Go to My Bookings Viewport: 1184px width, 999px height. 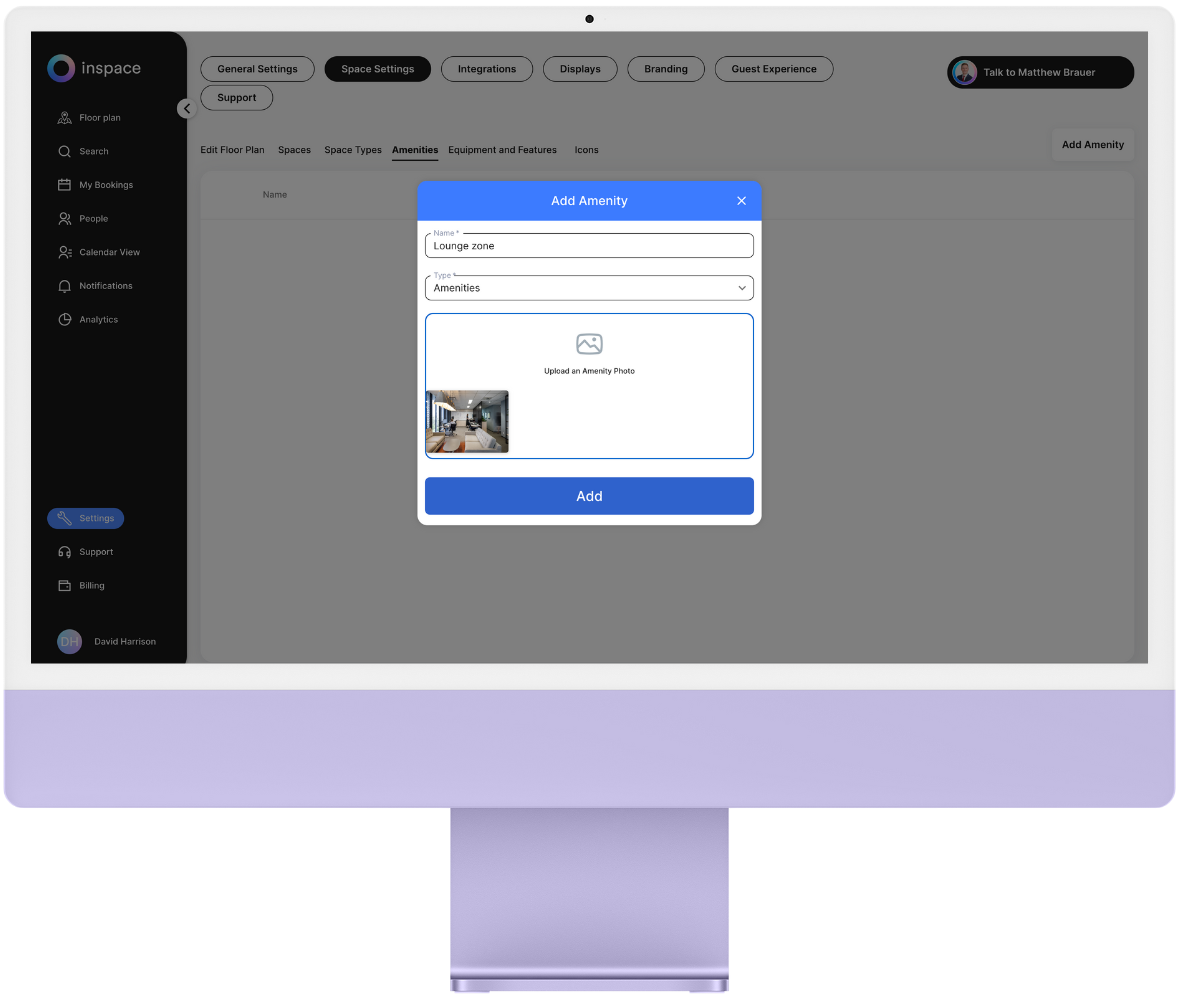95,185
